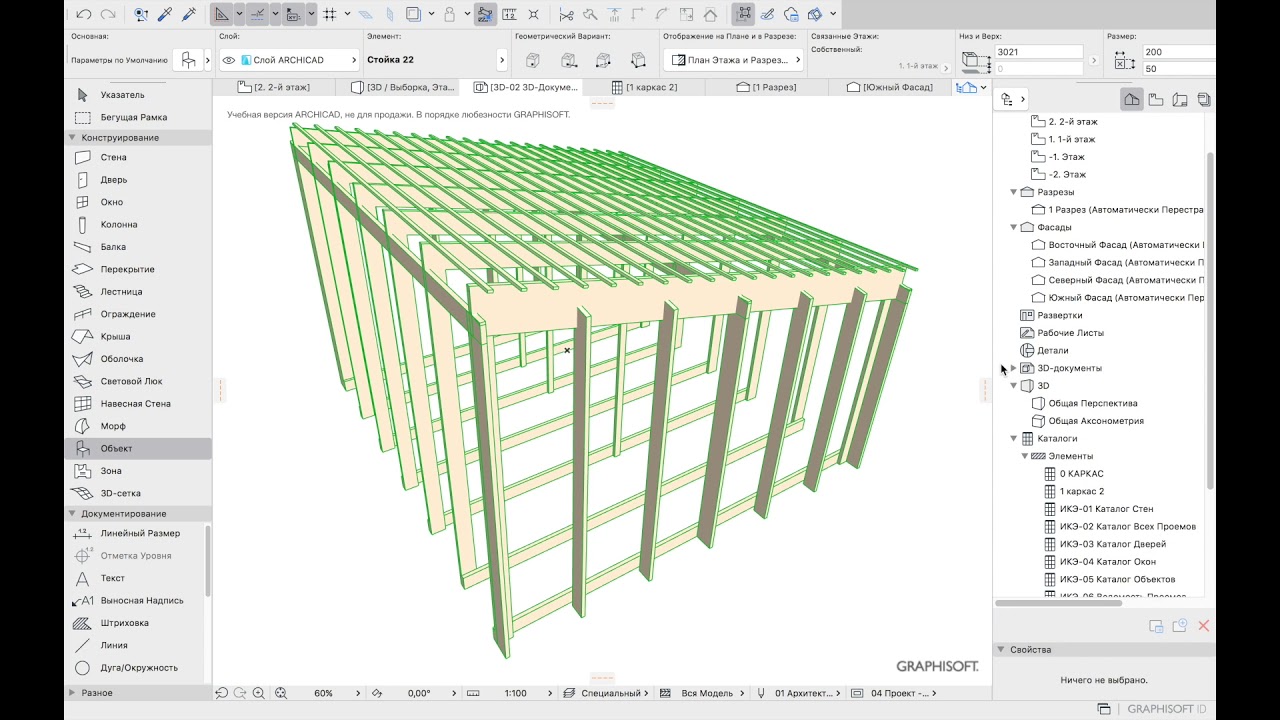Screen dimensions: 1280x720
Task: Select the Морф morph tool
Action: pyautogui.click(x=138, y=426)
